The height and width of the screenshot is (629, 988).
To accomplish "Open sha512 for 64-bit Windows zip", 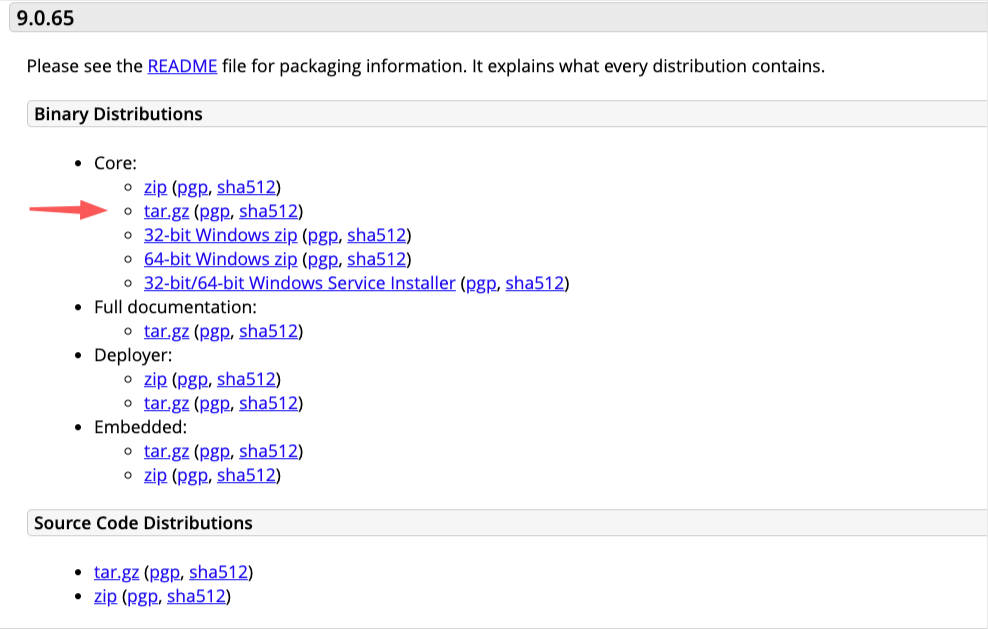I will coord(377,260).
